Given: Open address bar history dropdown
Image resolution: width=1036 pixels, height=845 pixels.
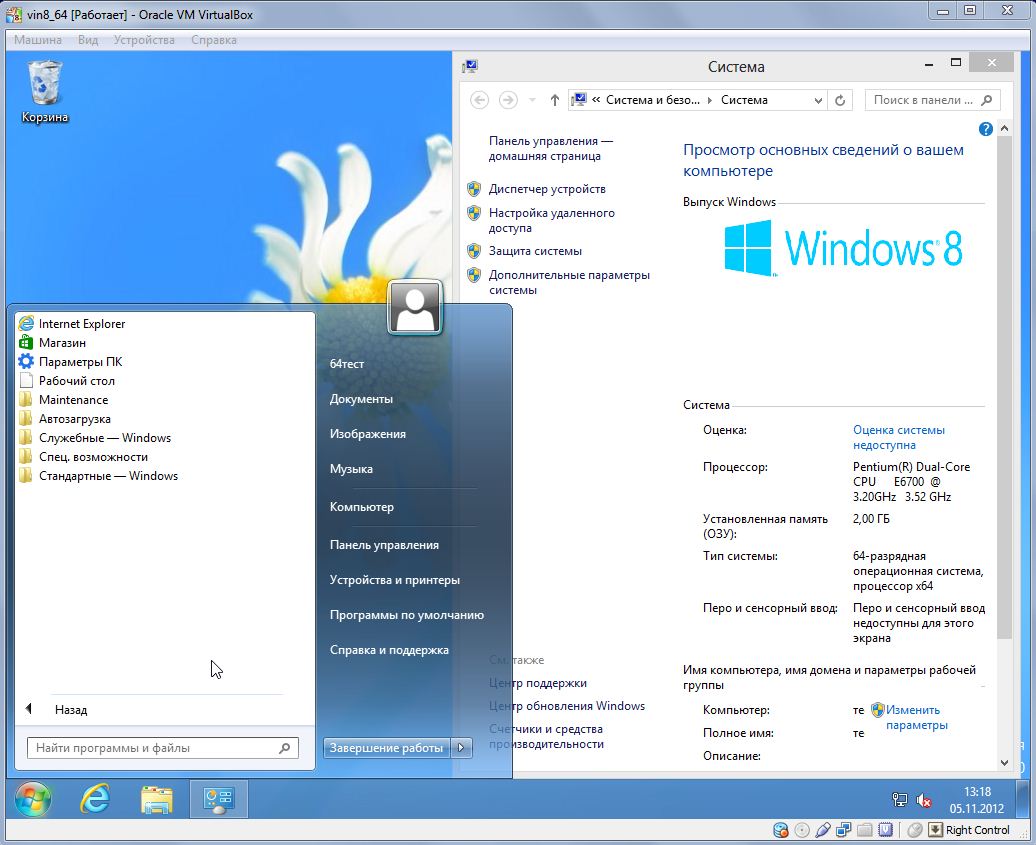Looking at the screenshot, I should (818, 100).
